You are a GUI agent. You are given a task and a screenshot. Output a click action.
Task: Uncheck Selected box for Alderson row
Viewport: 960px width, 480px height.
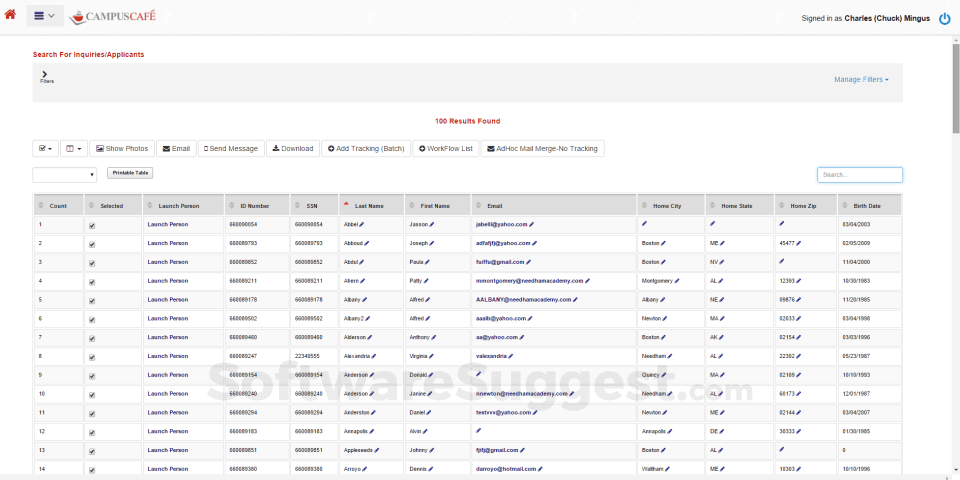(92, 339)
